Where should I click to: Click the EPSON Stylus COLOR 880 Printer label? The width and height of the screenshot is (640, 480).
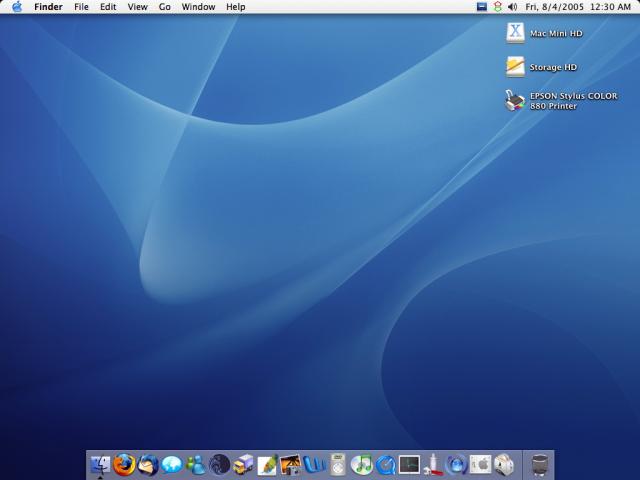point(573,101)
